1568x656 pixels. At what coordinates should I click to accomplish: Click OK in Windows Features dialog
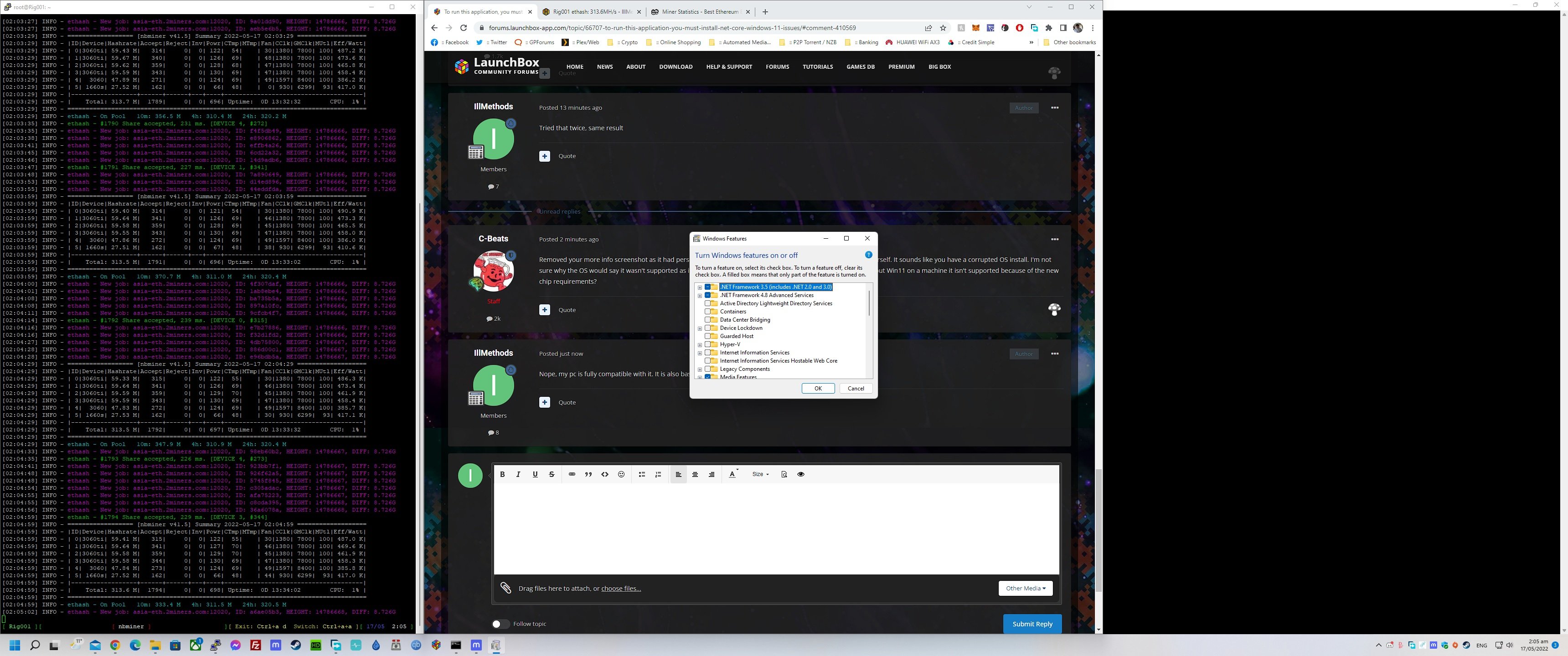click(x=817, y=388)
